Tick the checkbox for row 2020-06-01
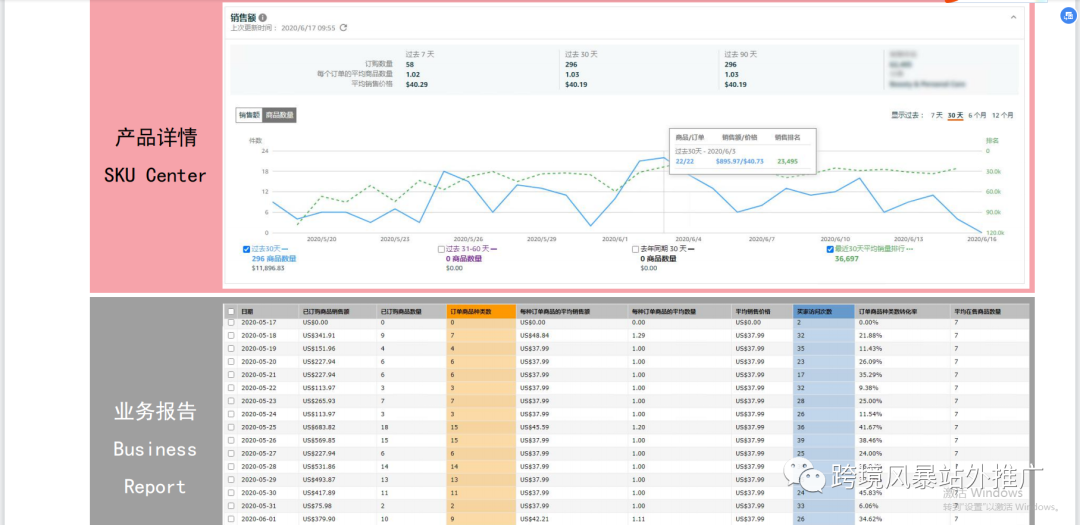 click(231, 519)
